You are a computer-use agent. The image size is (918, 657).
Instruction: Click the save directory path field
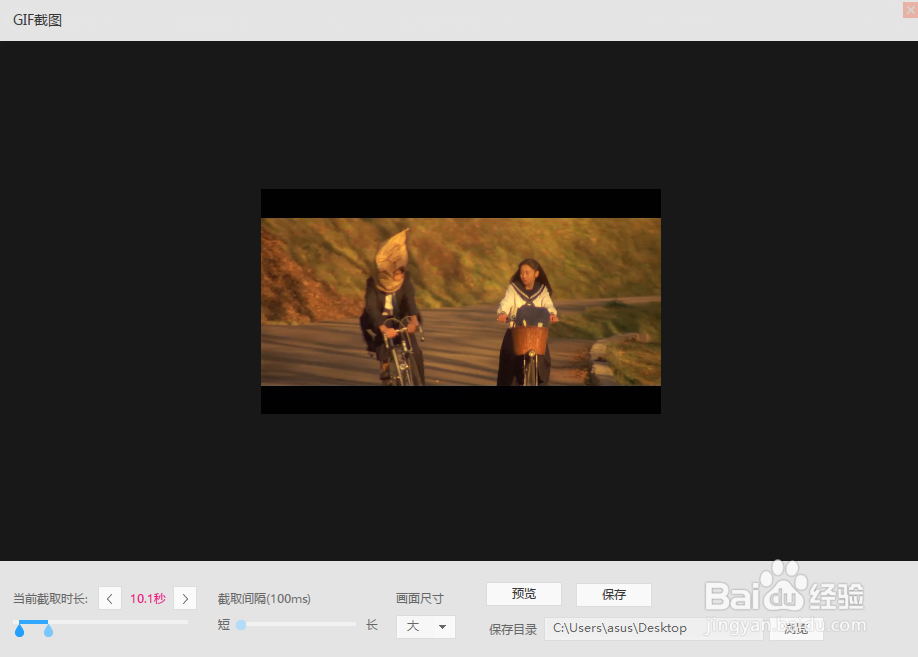point(653,628)
